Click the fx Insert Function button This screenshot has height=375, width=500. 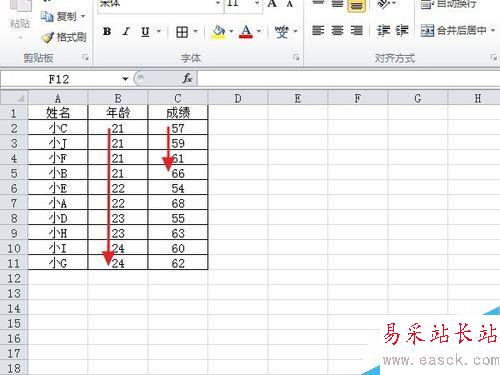click(187, 79)
